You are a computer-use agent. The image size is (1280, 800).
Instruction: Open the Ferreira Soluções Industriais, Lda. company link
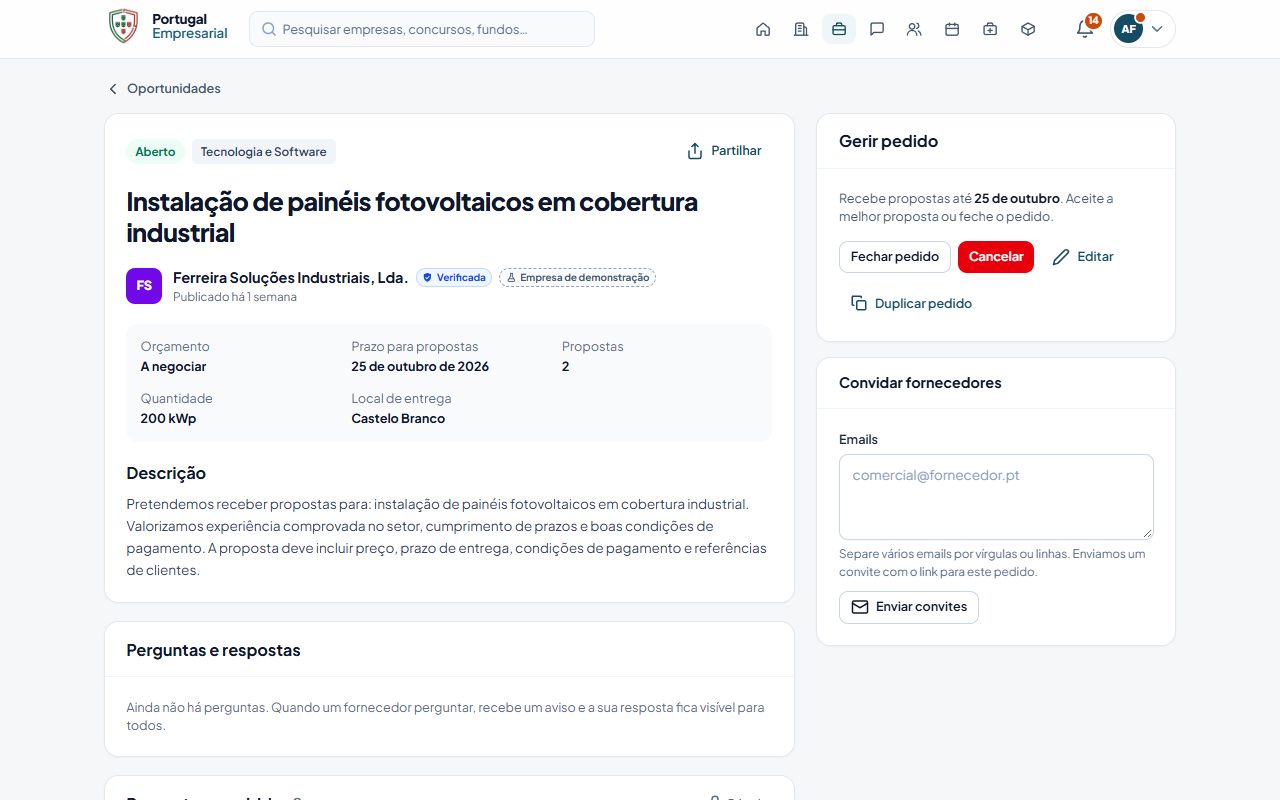[290, 277]
